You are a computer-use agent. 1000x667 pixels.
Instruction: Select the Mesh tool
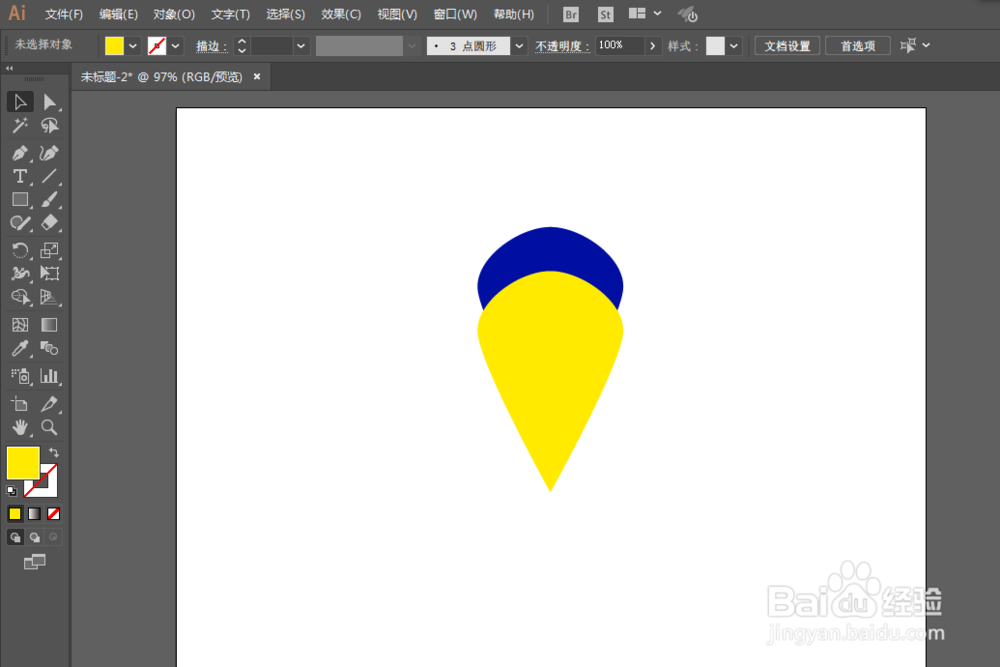(x=20, y=325)
